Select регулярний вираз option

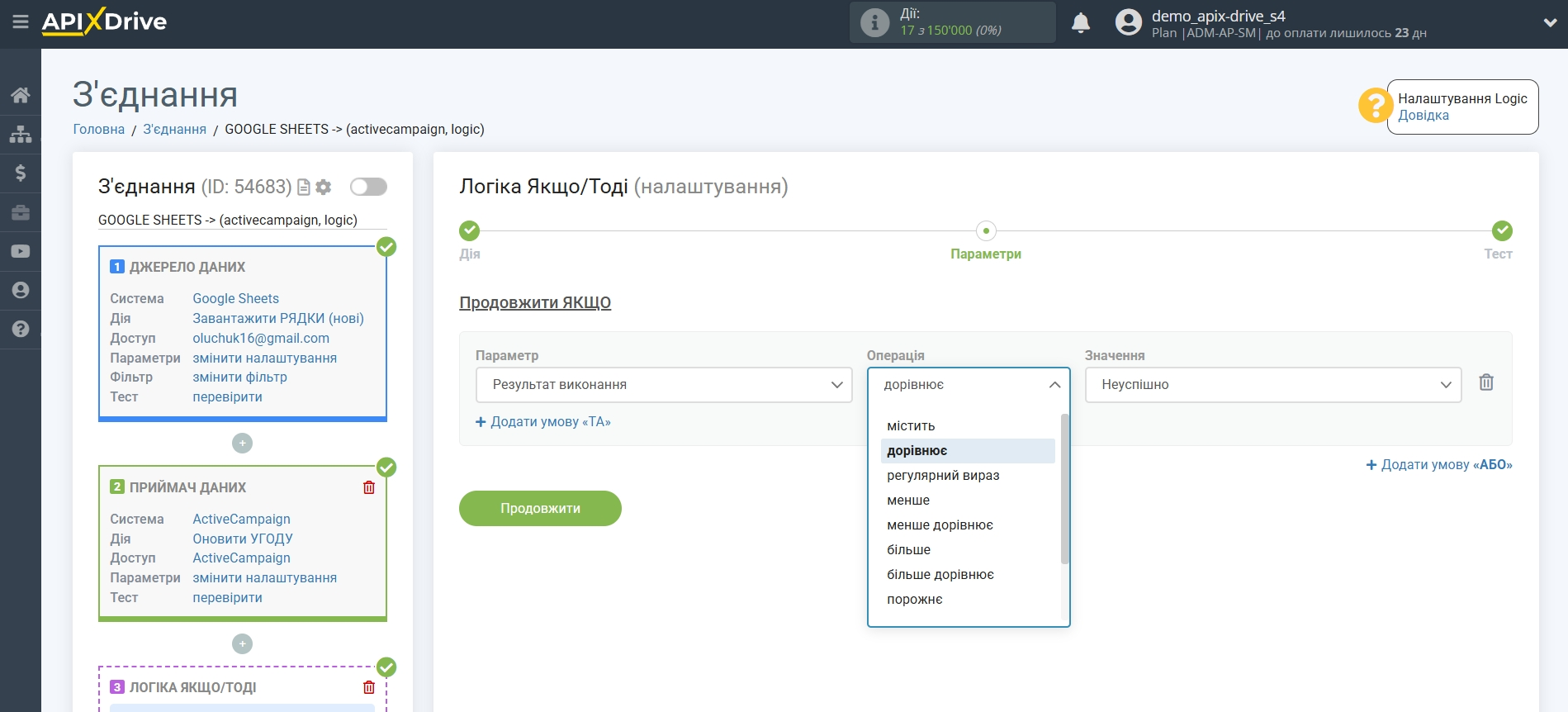click(968, 476)
